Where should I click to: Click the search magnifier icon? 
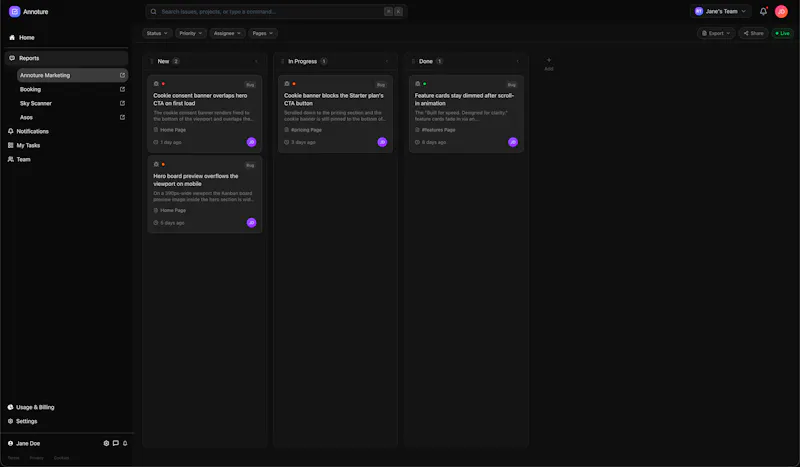[154, 12]
